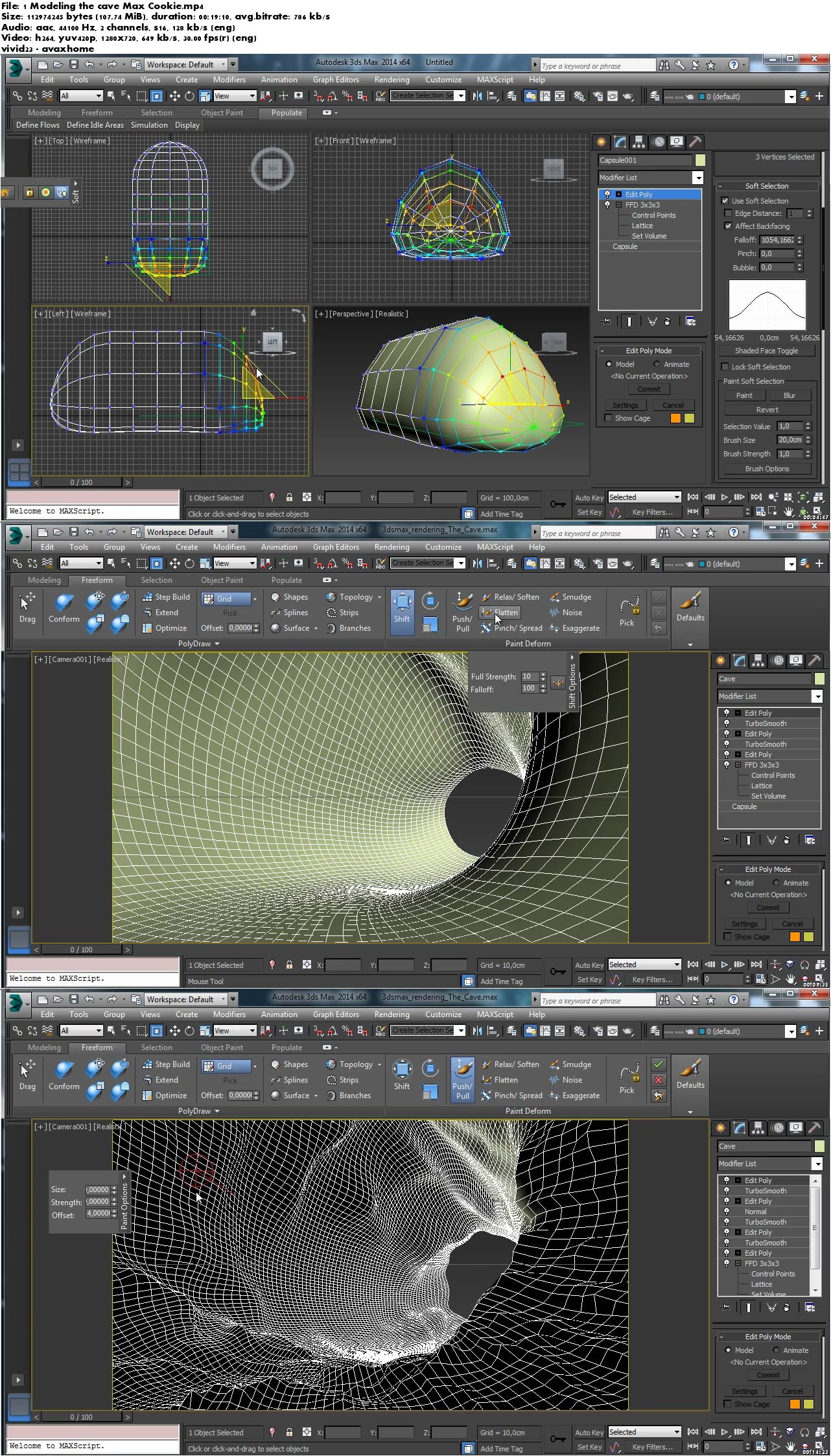This screenshot has height=1456, width=831.
Task: Open the View coordinate dropdown in the bottom window toolbar
Action: (253, 1031)
